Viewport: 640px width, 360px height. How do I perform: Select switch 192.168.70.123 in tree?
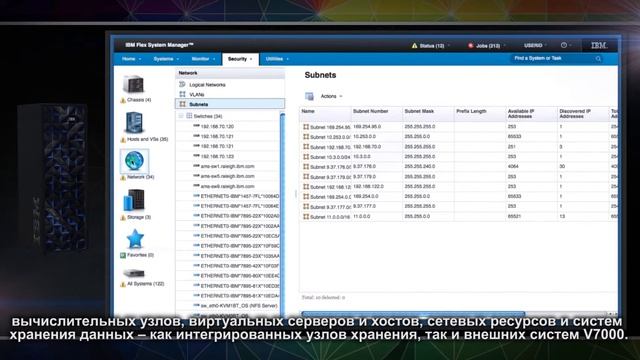point(217,156)
